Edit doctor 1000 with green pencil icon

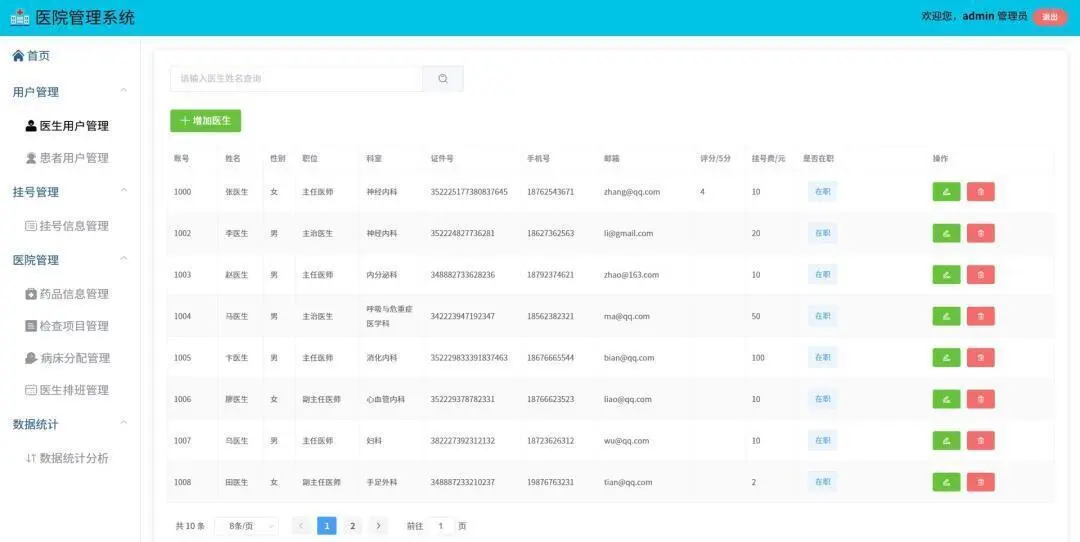tap(946, 191)
